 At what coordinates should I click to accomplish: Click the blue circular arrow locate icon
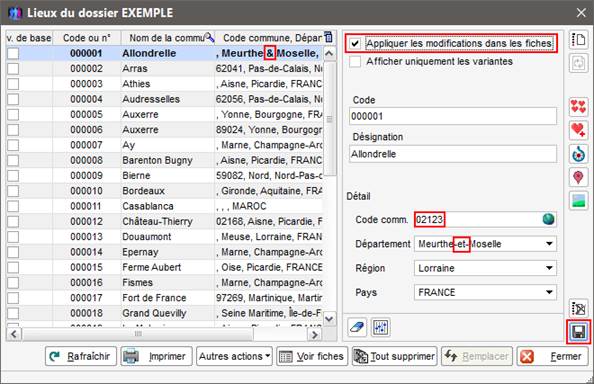pyautogui.click(x=578, y=154)
